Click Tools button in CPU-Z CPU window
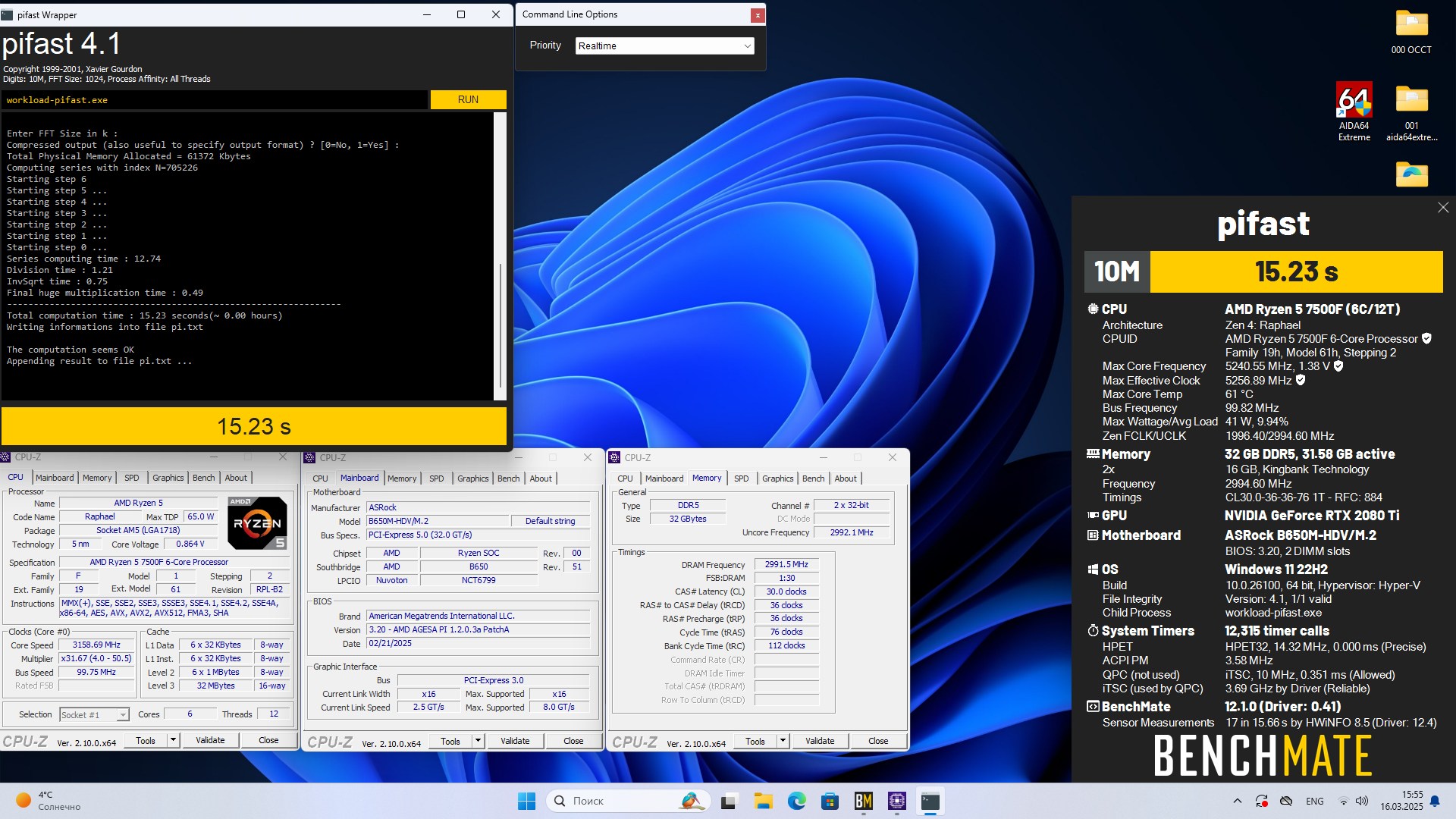 146,741
